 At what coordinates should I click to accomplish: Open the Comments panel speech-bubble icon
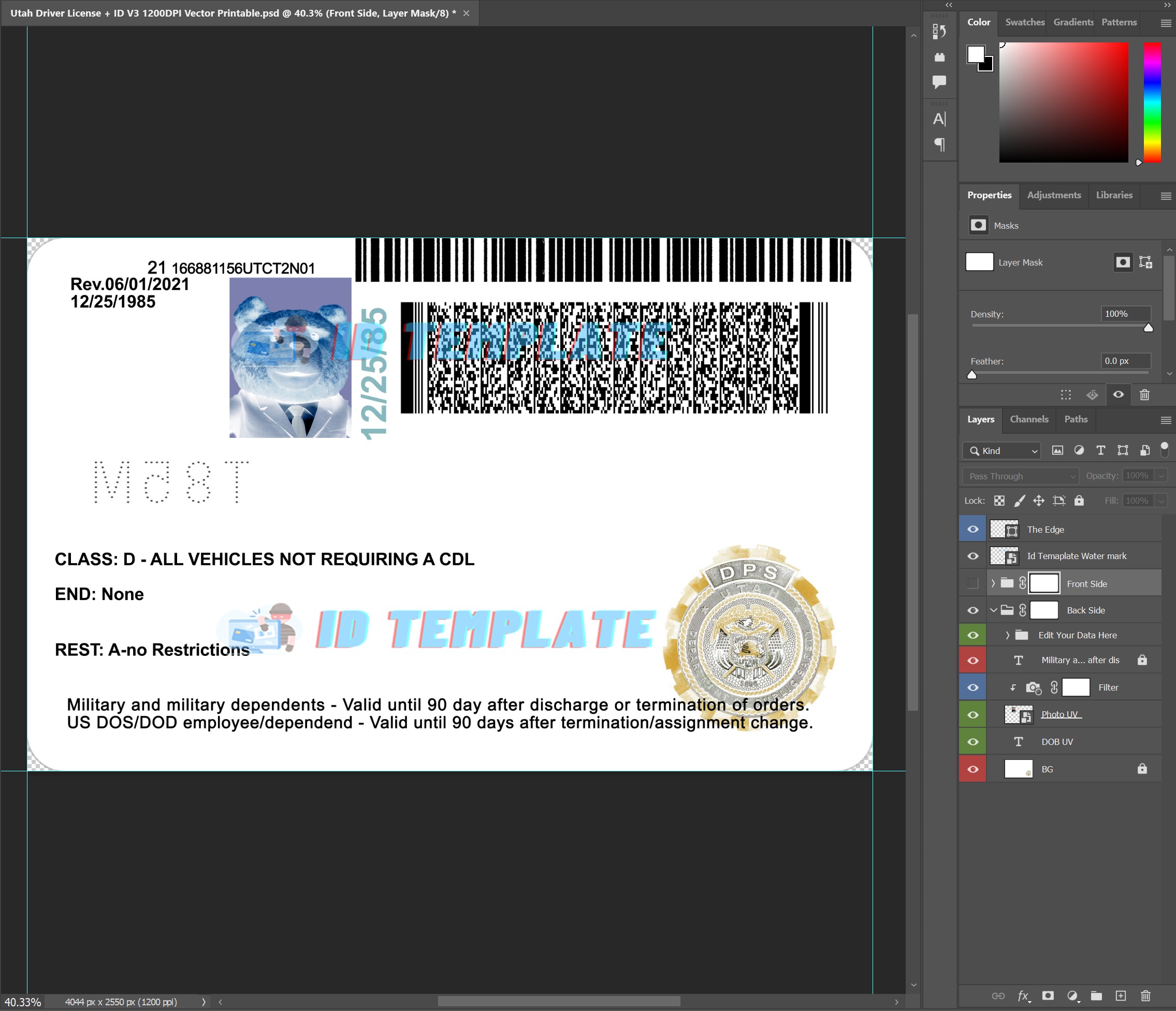coord(939,82)
